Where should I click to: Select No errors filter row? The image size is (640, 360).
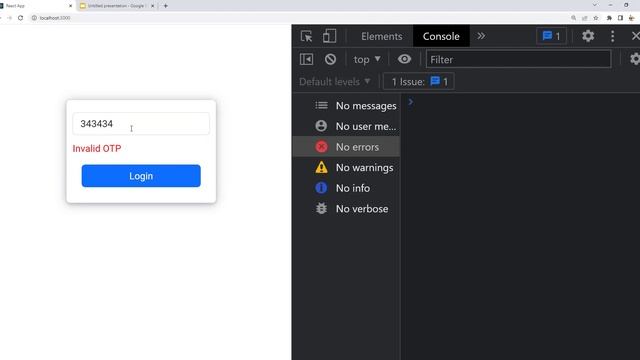347,147
